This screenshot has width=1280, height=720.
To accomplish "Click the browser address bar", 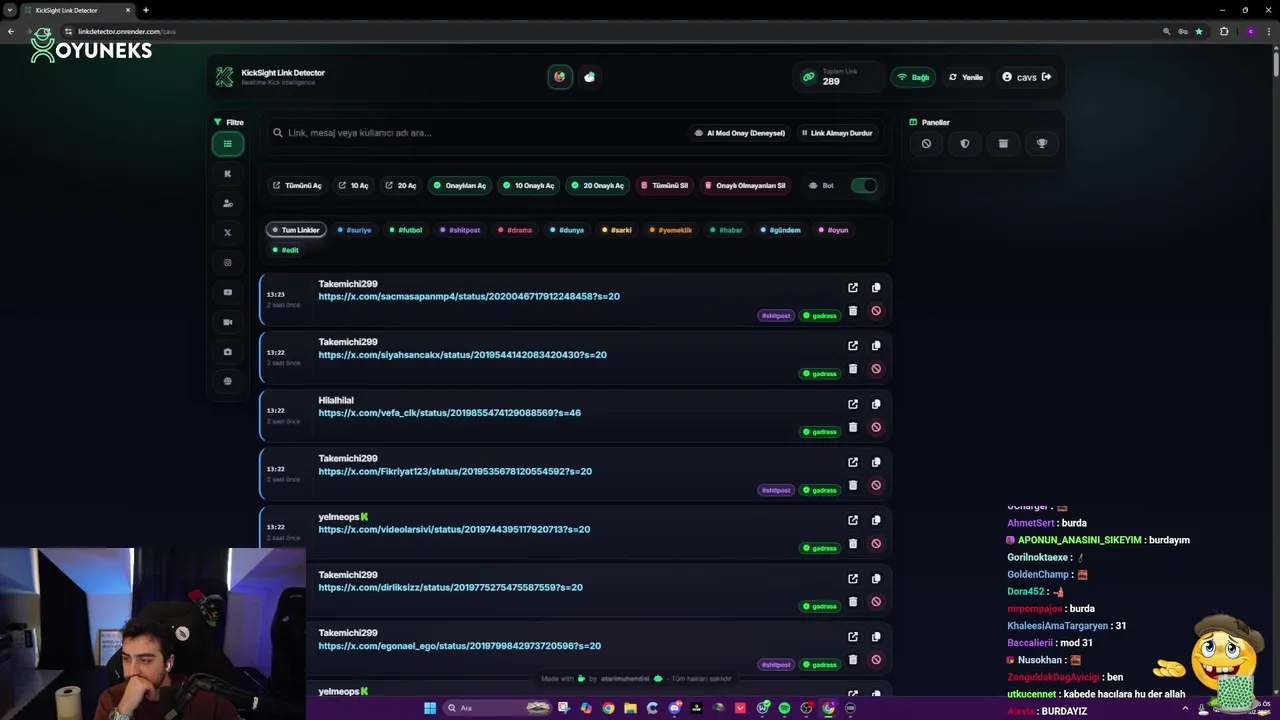I will tap(600, 31).
